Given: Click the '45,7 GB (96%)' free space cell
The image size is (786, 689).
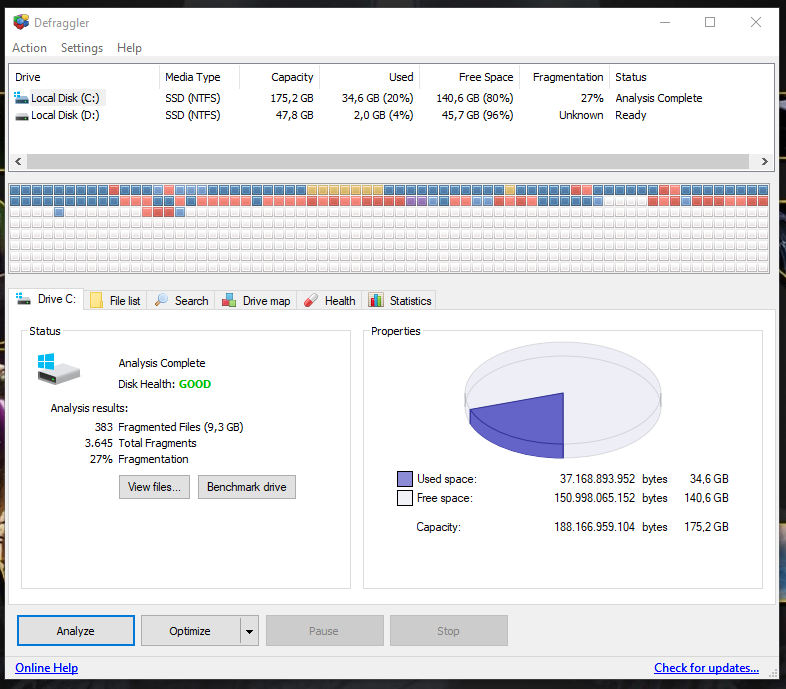Looking at the screenshot, I should click(x=477, y=115).
